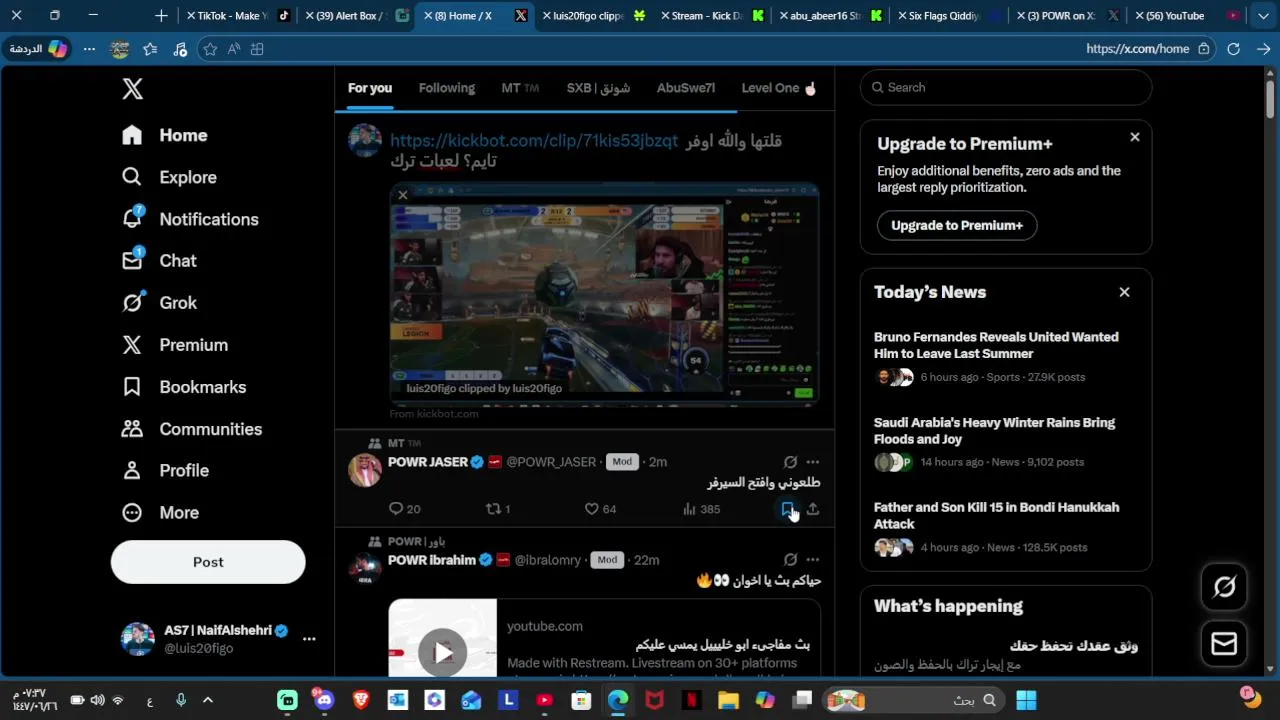1280x720 pixels.
Task: Expand the More menu in sidebar
Action: point(160,512)
